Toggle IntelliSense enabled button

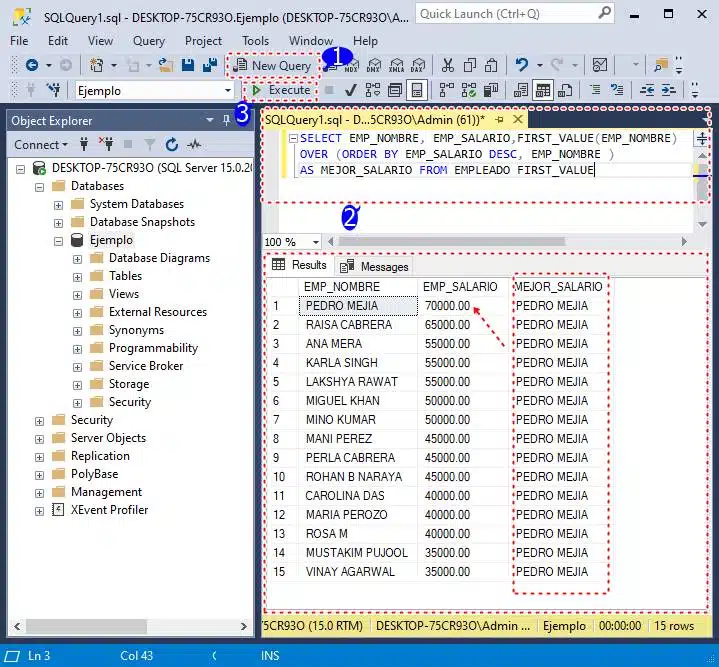pos(416,90)
